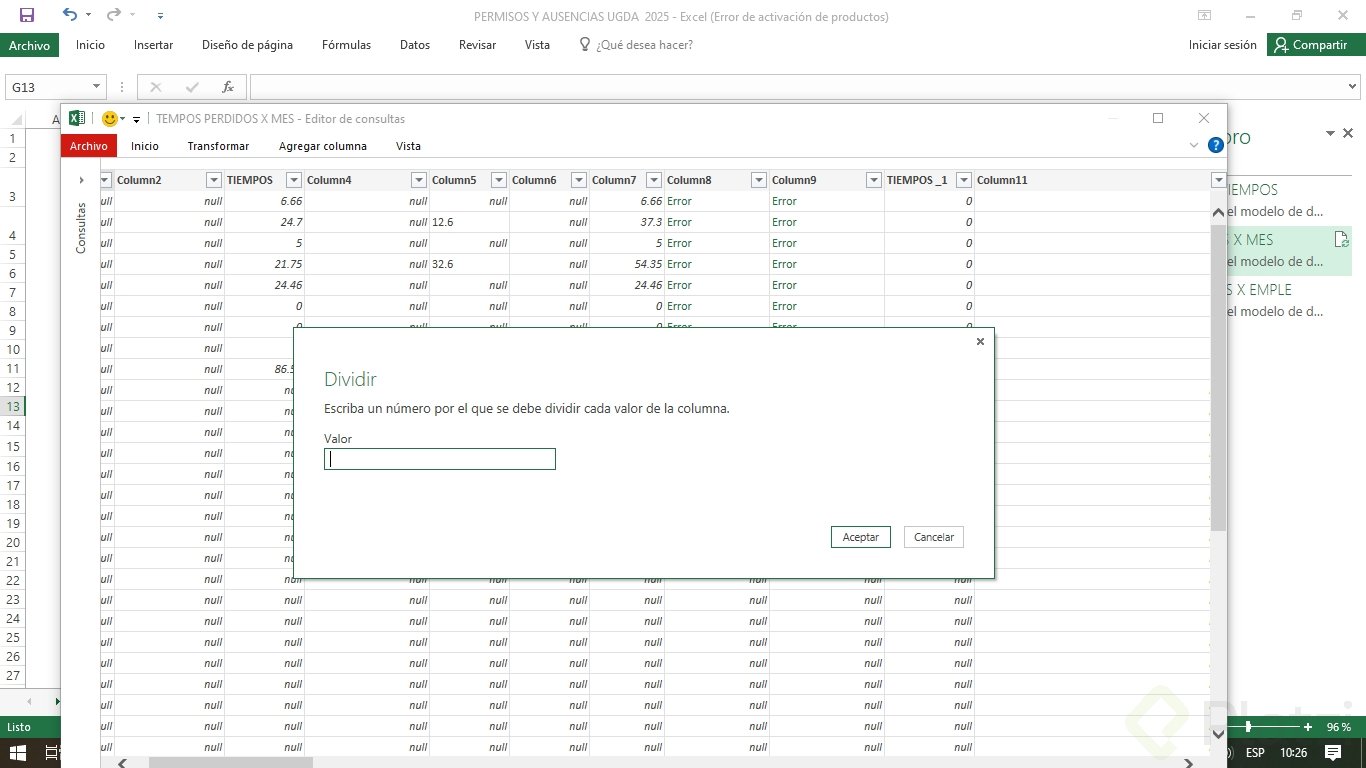Switch to Agregar columna tab
Viewport: 1366px width, 768px height.
pyautogui.click(x=322, y=146)
